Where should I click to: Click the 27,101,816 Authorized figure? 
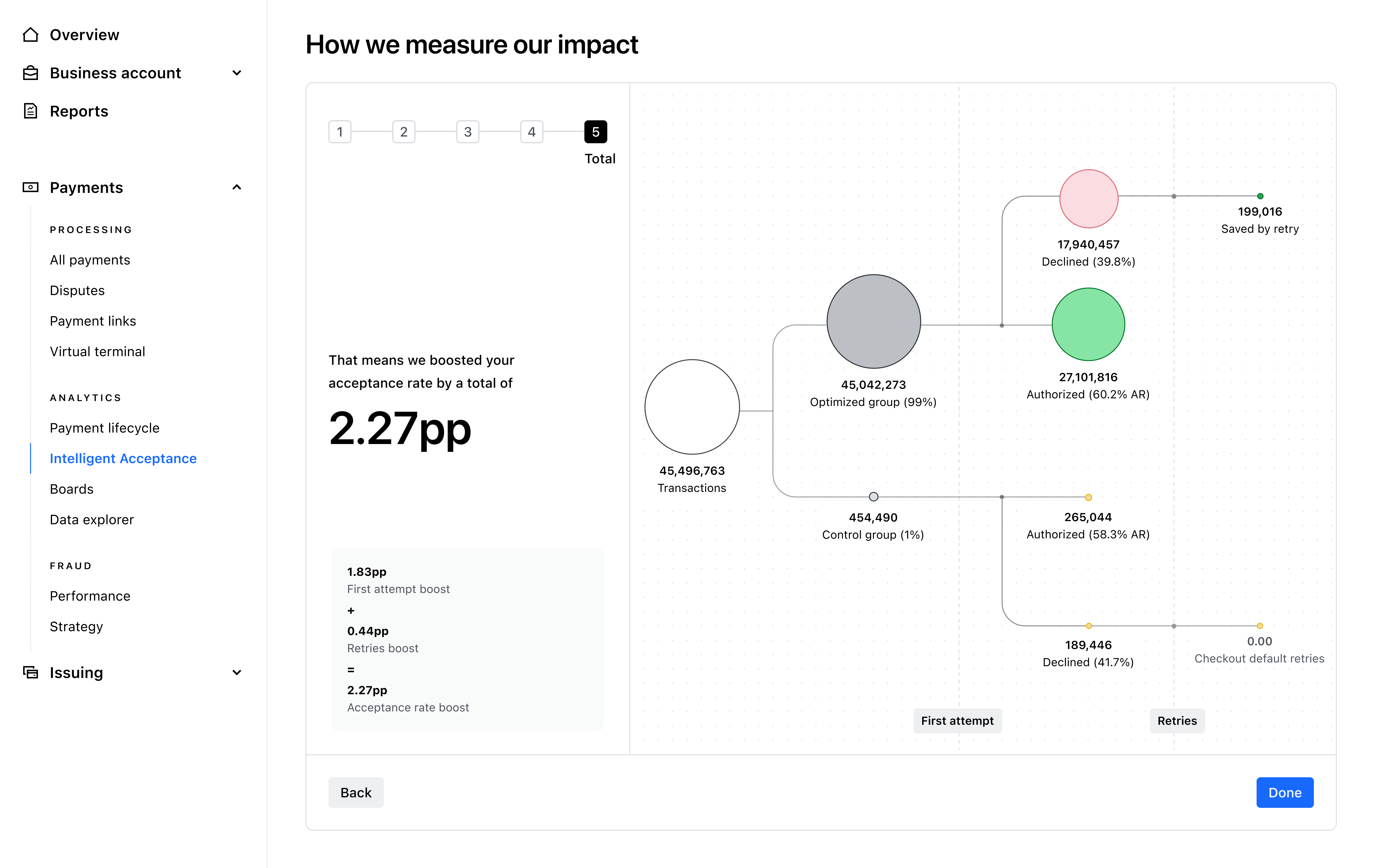1088,377
